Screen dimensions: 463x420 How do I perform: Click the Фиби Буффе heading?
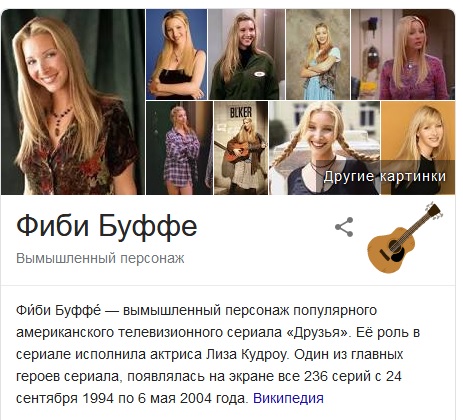(107, 226)
